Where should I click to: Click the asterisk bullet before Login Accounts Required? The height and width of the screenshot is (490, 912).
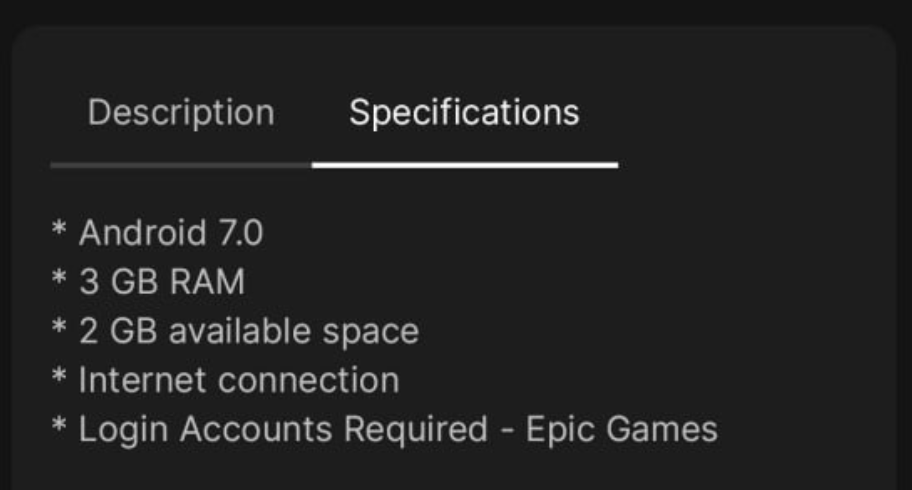click(x=59, y=424)
